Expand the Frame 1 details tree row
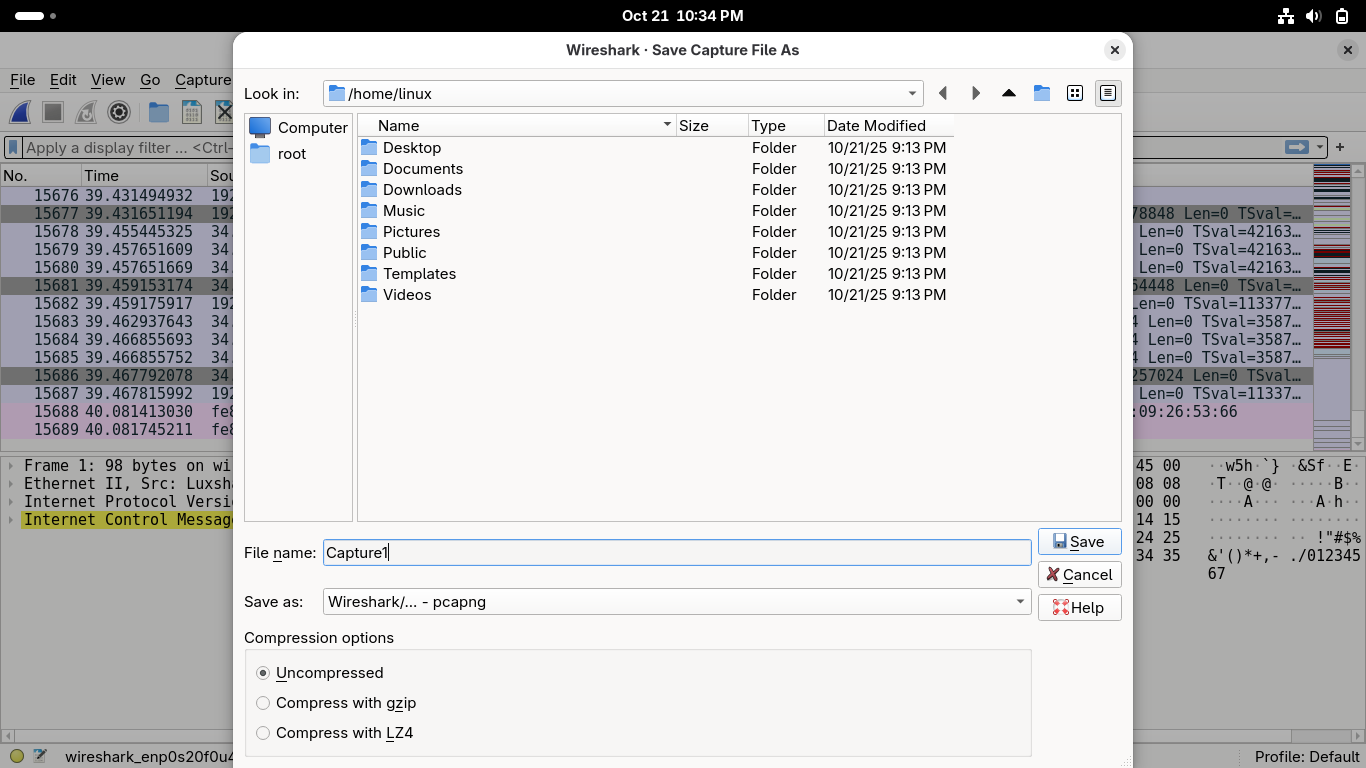This screenshot has width=1366, height=768. click(x=11, y=466)
